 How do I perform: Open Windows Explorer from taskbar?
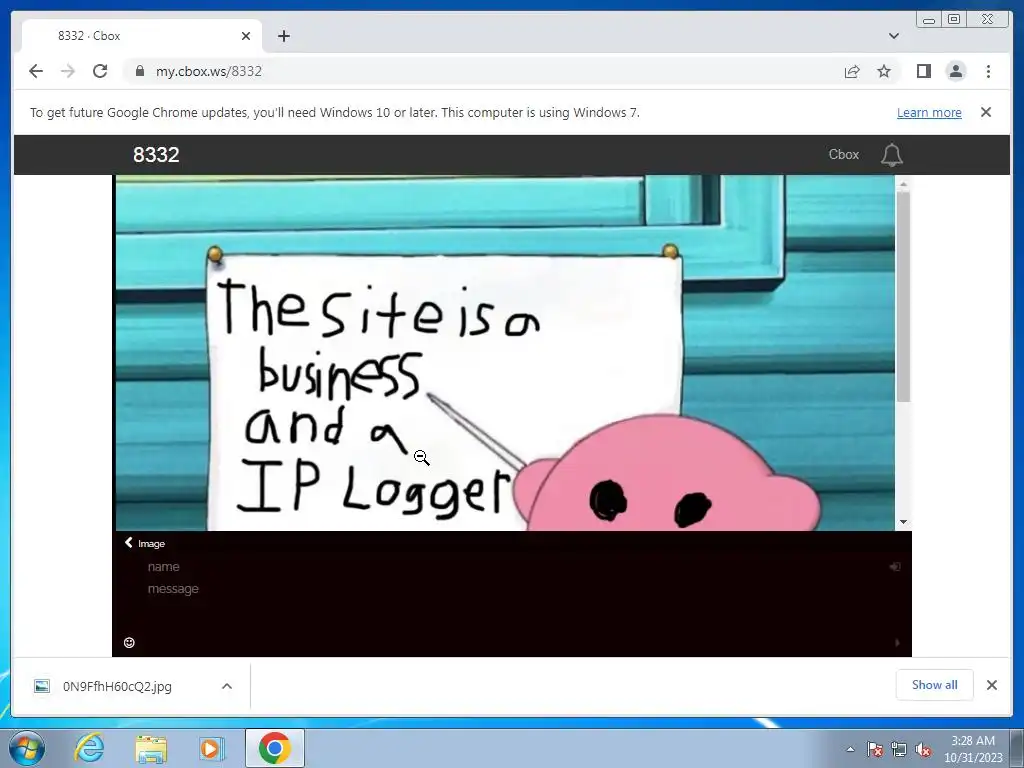tap(151, 748)
